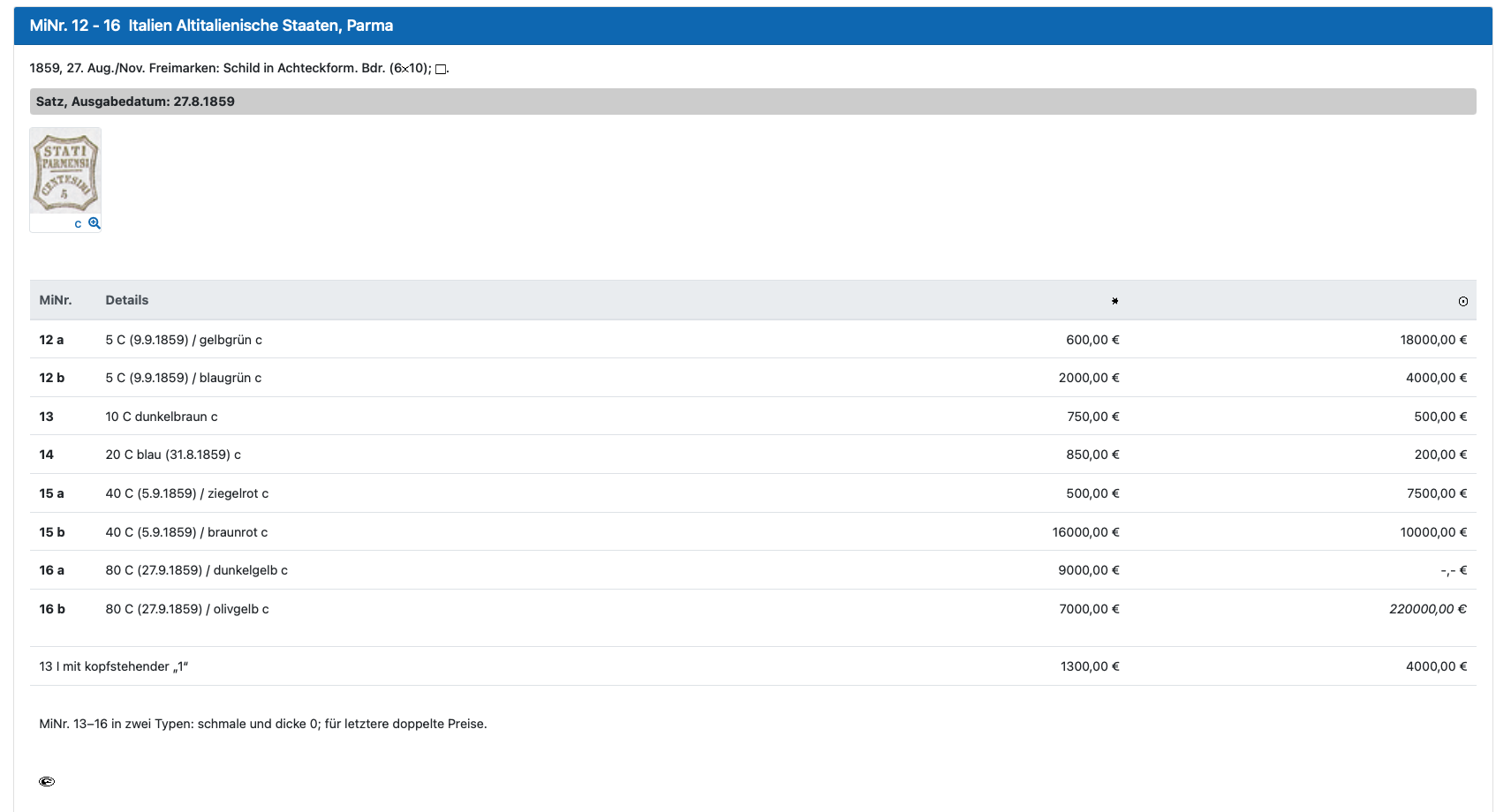This screenshot has height=812, width=1496.
Task: Click the Details column header
Action: tap(126, 300)
